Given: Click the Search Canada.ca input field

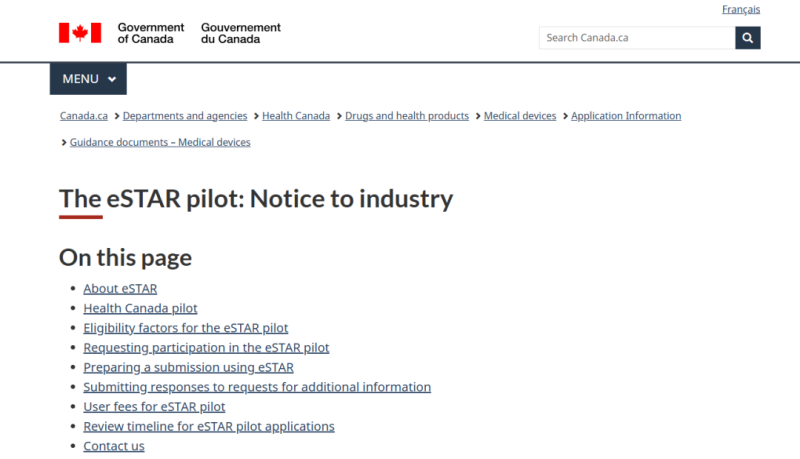Looking at the screenshot, I should [637, 38].
